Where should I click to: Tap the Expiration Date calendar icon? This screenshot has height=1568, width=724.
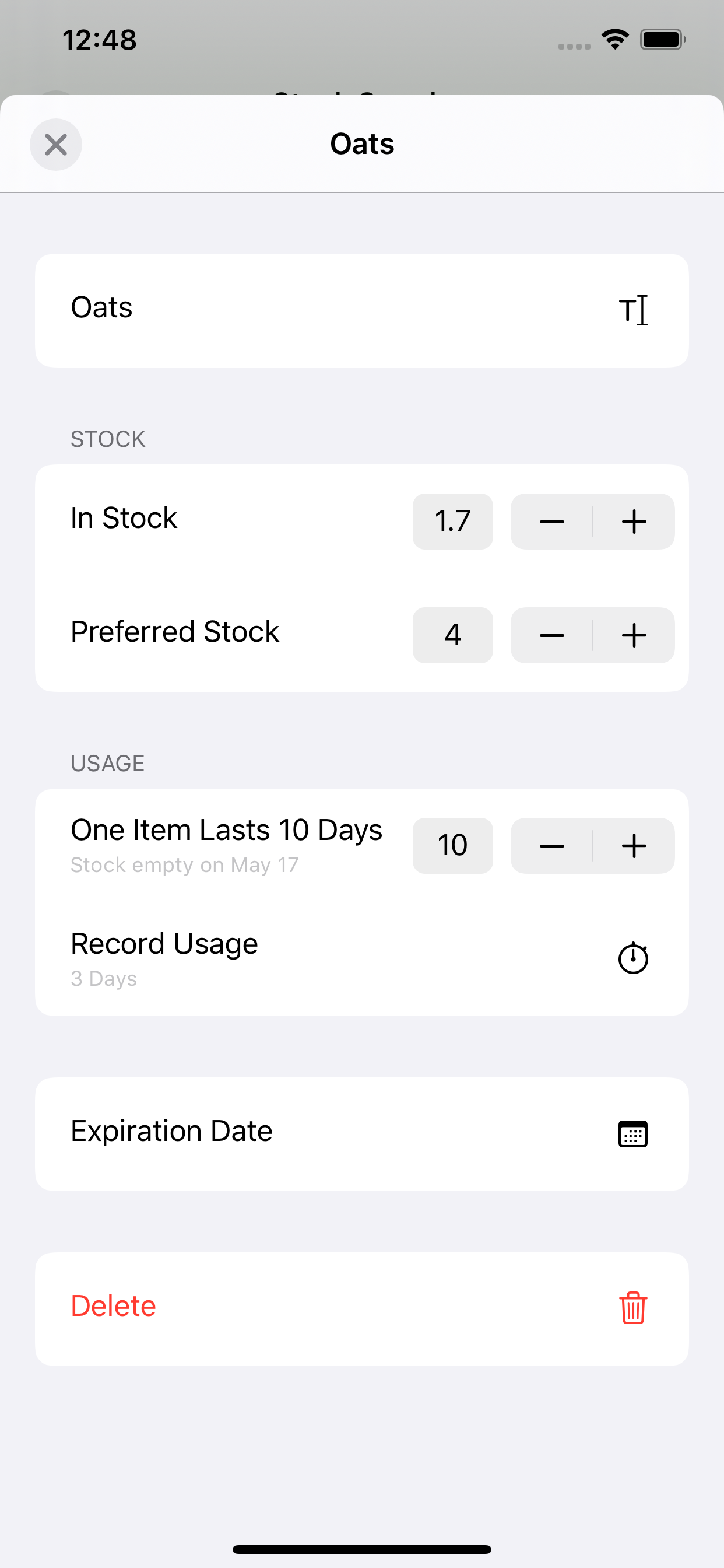click(x=633, y=1134)
